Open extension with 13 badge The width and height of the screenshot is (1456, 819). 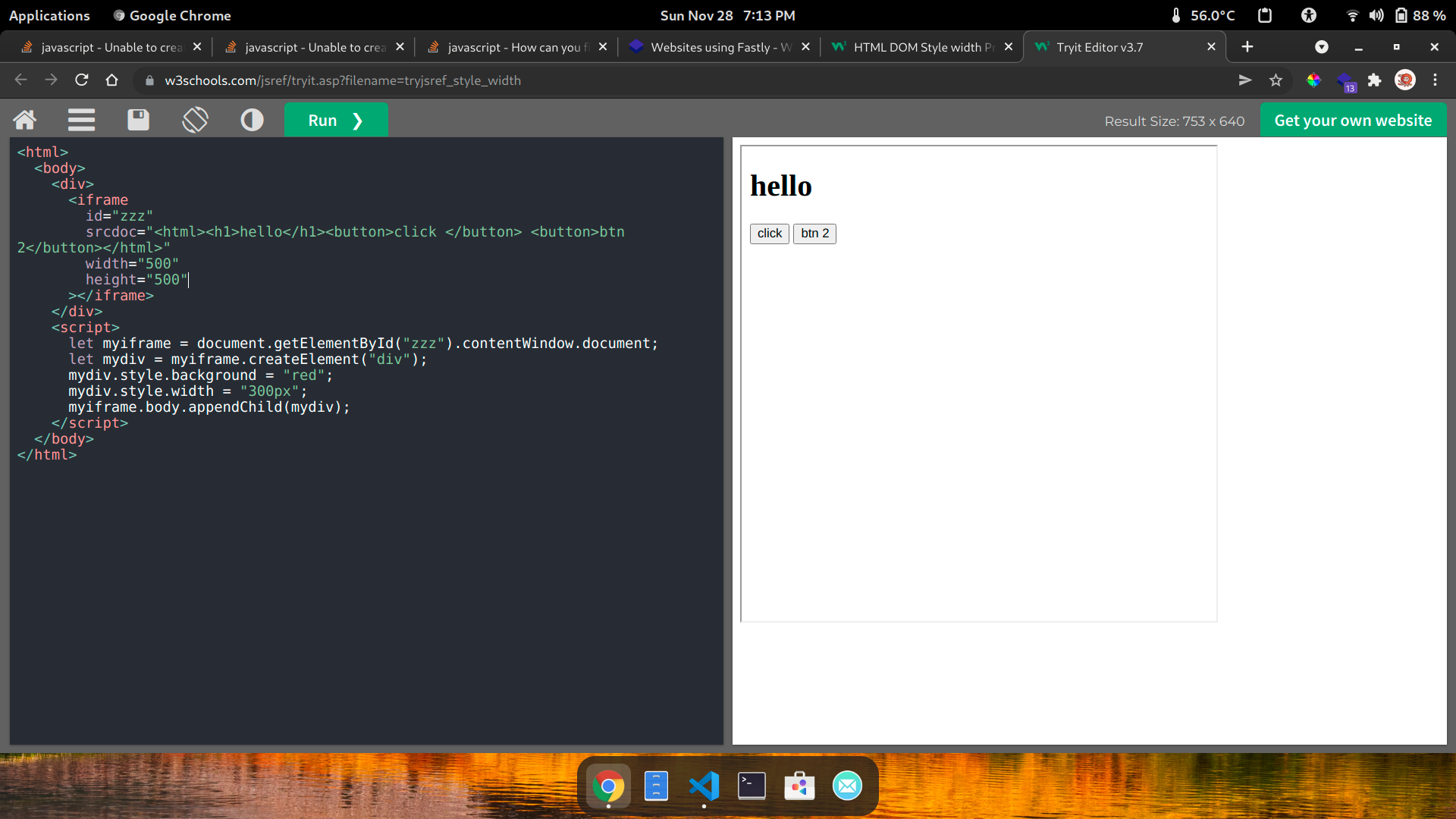tap(1345, 82)
